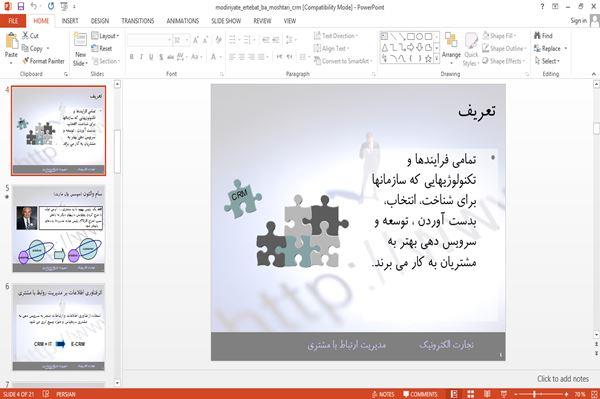The height and width of the screenshot is (399, 600).
Task: Toggle Underline formatting
Action: click(151, 57)
